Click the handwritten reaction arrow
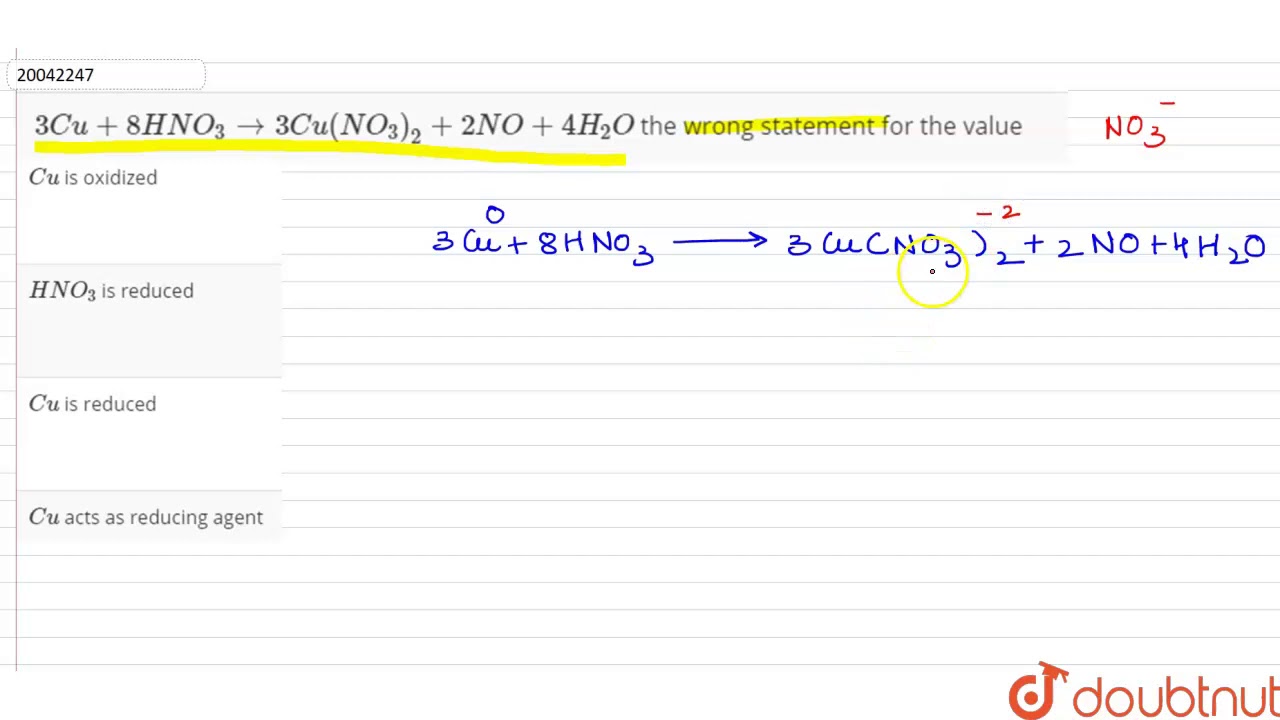The height and width of the screenshot is (720, 1280). click(719, 241)
